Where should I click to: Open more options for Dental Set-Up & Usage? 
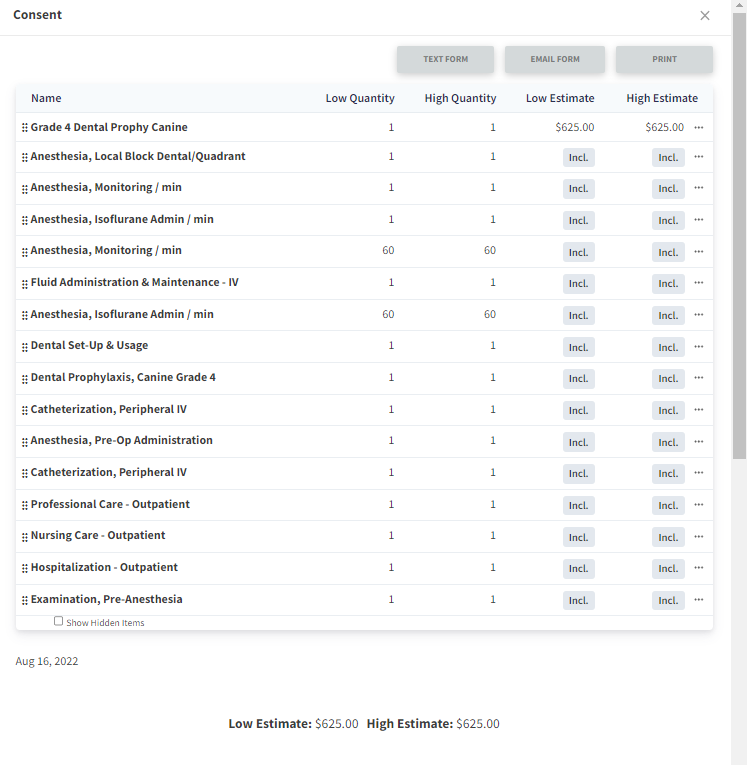point(699,346)
